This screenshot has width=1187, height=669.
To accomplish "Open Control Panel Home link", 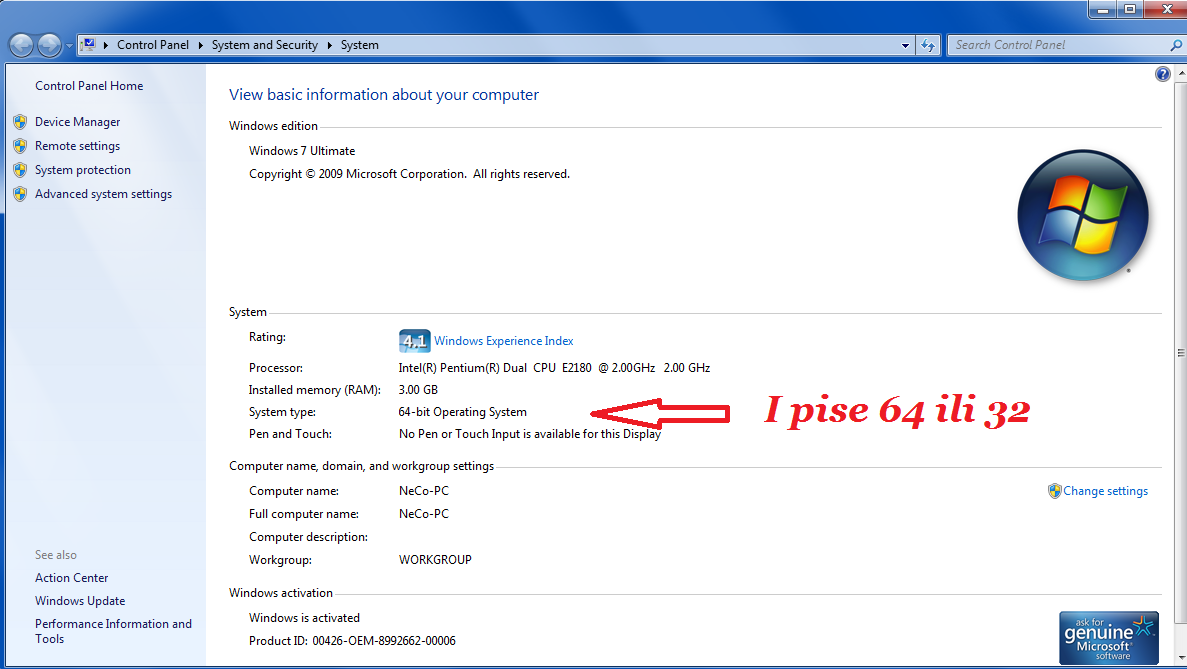I will [89, 86].
